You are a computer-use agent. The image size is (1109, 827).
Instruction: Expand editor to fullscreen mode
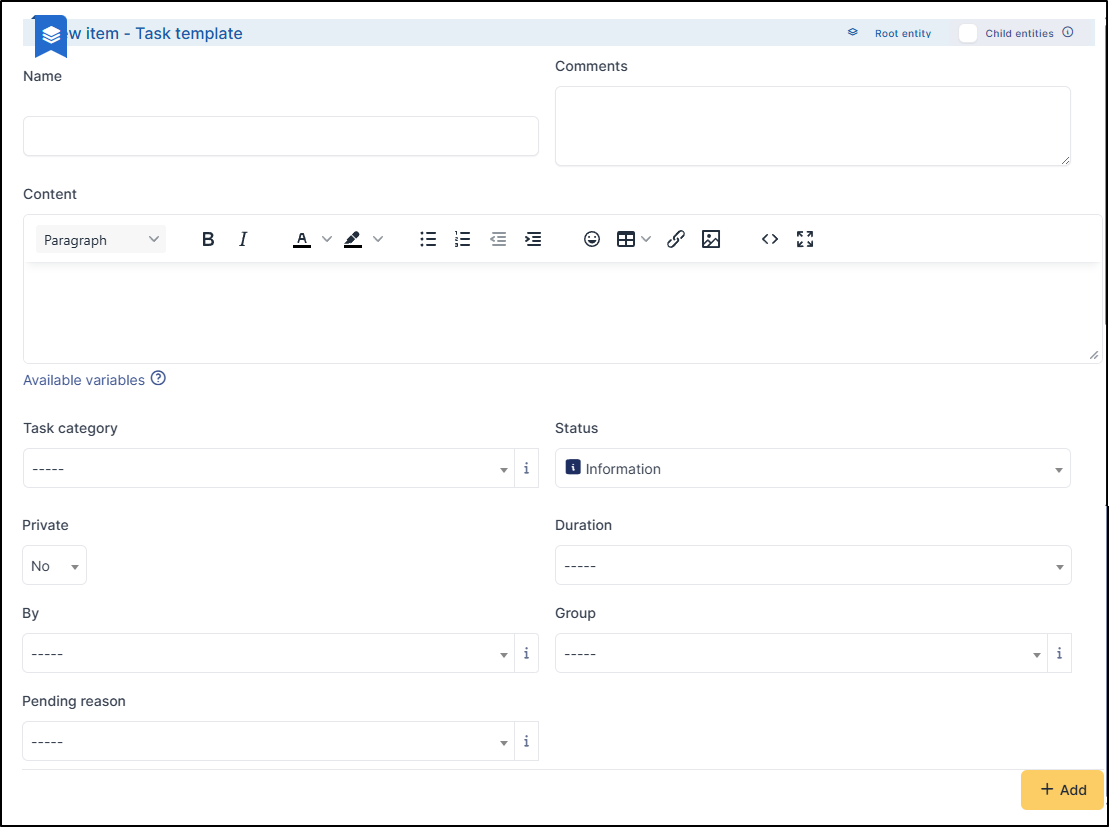805,239
